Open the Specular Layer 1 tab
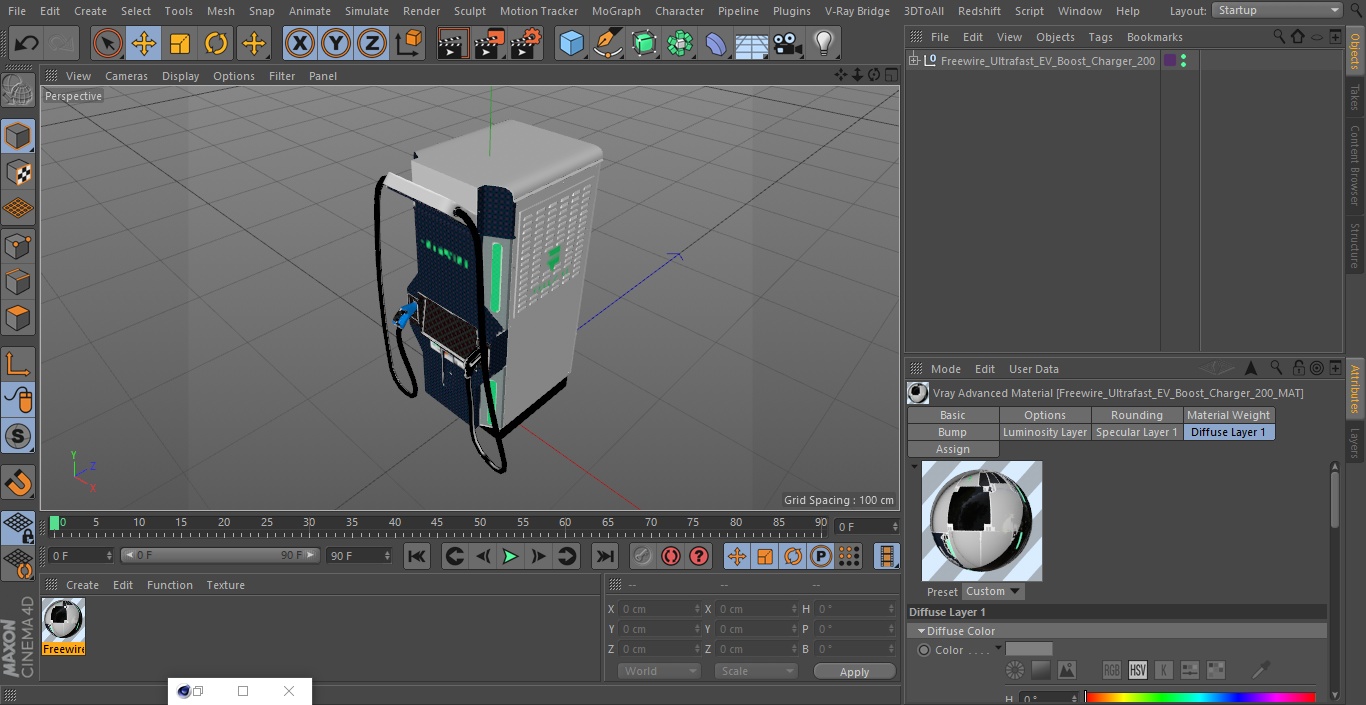This screenshot has height=705, width=1366. (1136, 432)
